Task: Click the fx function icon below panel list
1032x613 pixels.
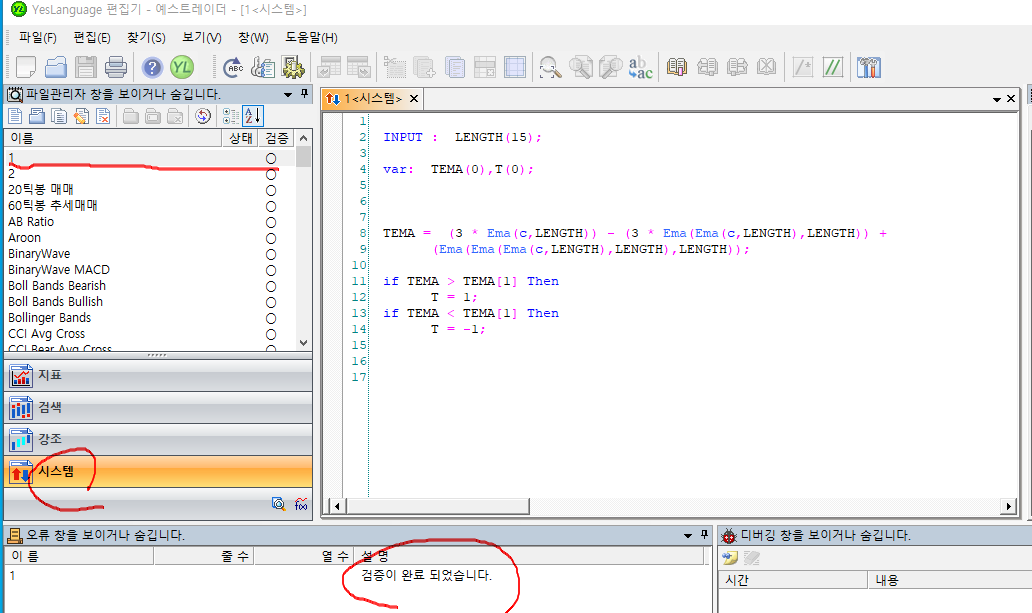Action: tap(300, 504)
